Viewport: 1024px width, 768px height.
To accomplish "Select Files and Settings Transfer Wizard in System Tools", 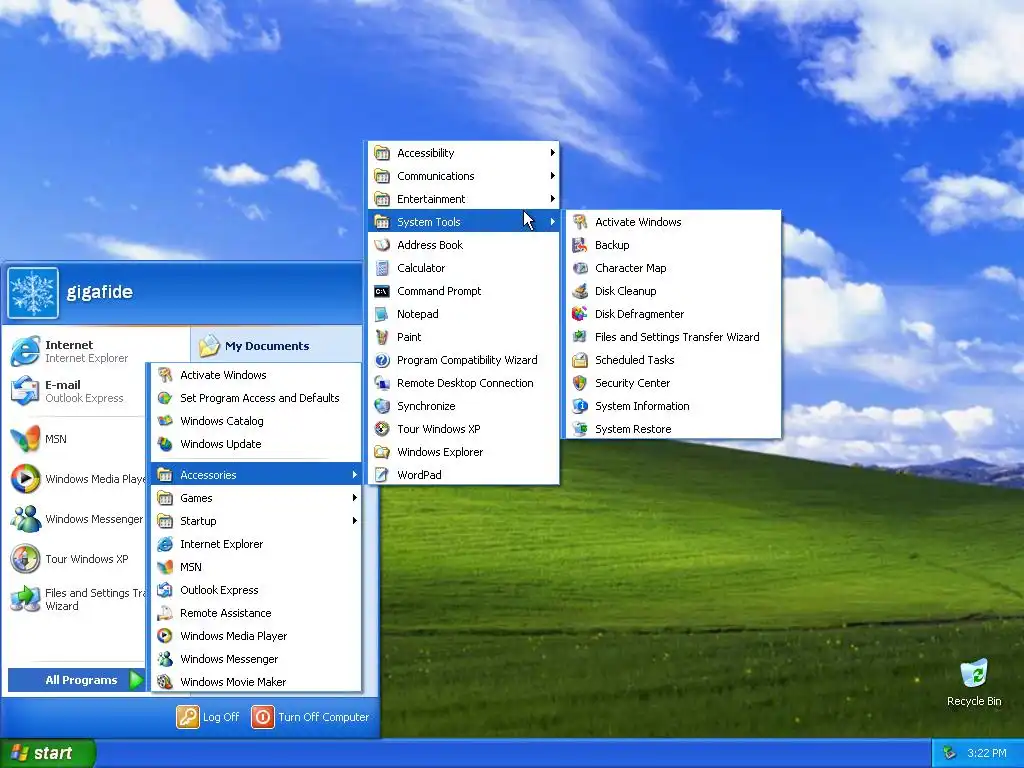I will click(673, 337).
